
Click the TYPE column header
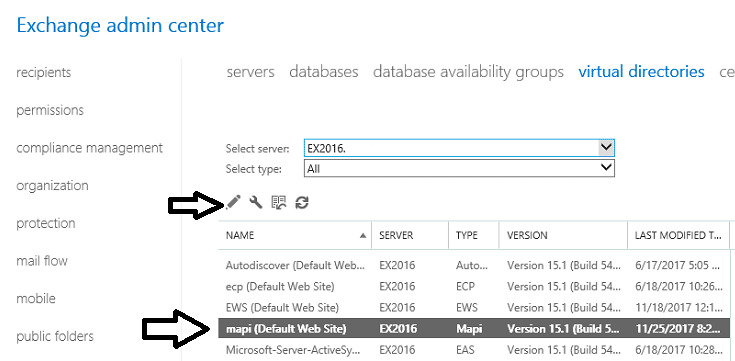473,235
